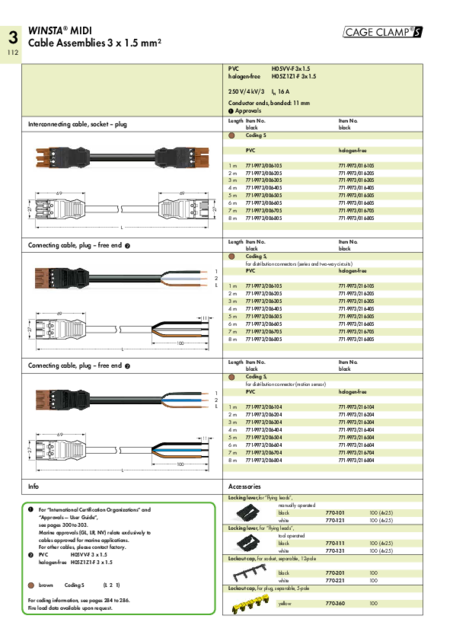453x641 pixels.
Task: Click 'PVC' column header in socket–plug table
Action: [x=250, y=150]
